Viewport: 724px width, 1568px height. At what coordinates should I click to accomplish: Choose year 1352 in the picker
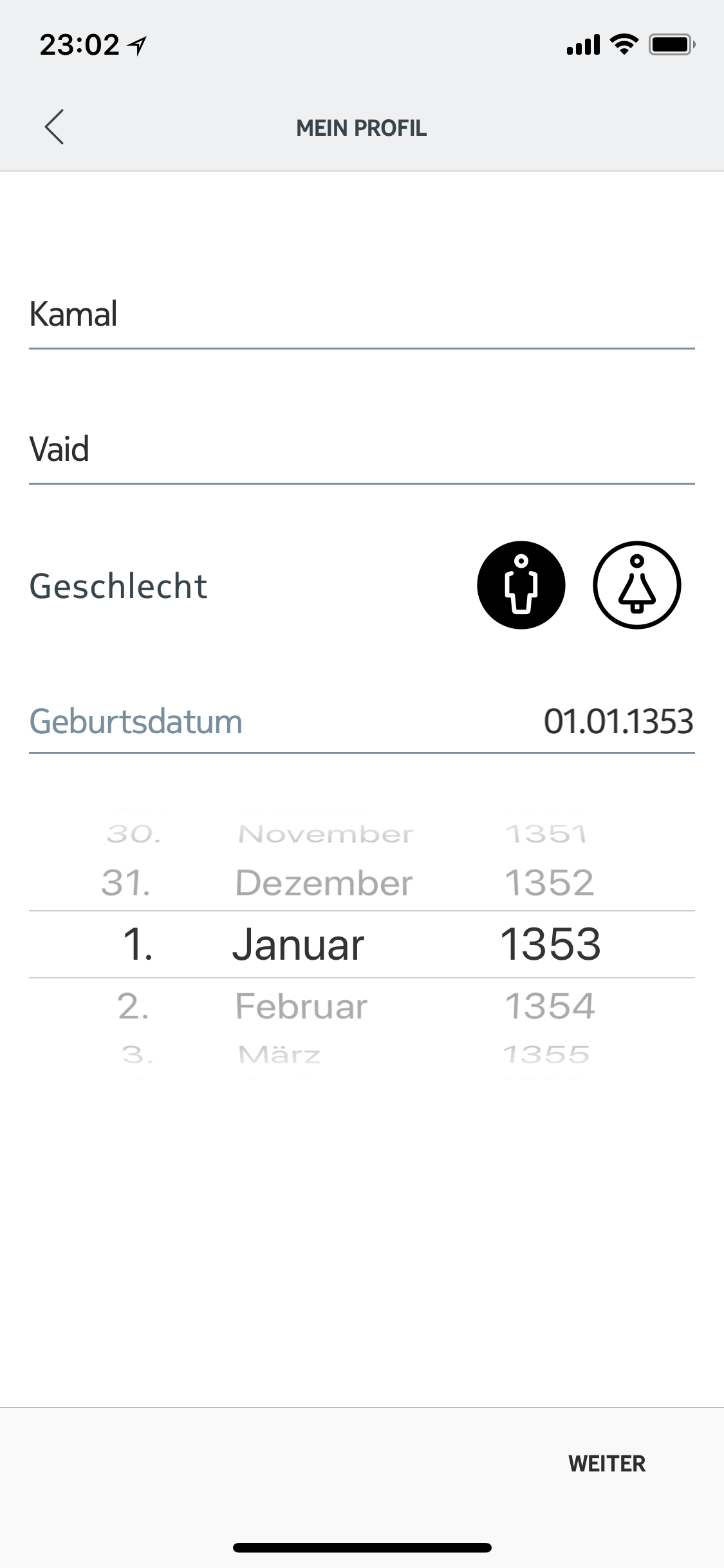pyautogui.click(x=549, y=883)
